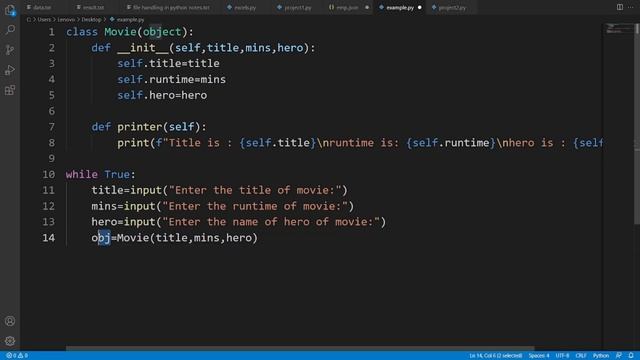Click the minimap code overview
Screen dimensions: 640x360
pos(618,29)
